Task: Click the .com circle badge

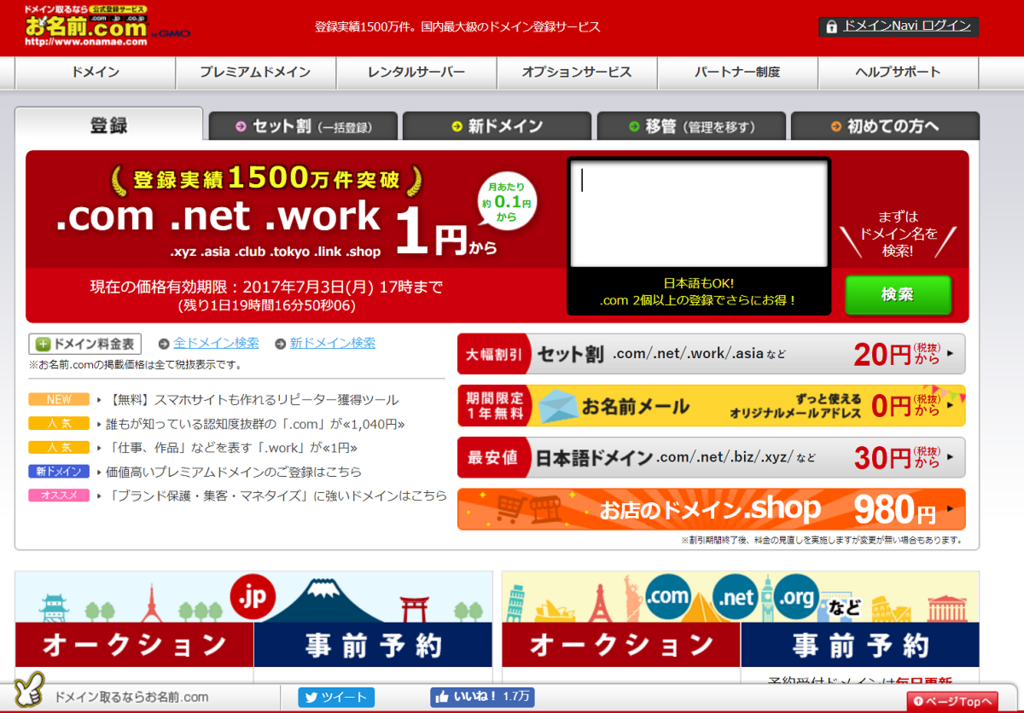Action: [x=667, y=596]
